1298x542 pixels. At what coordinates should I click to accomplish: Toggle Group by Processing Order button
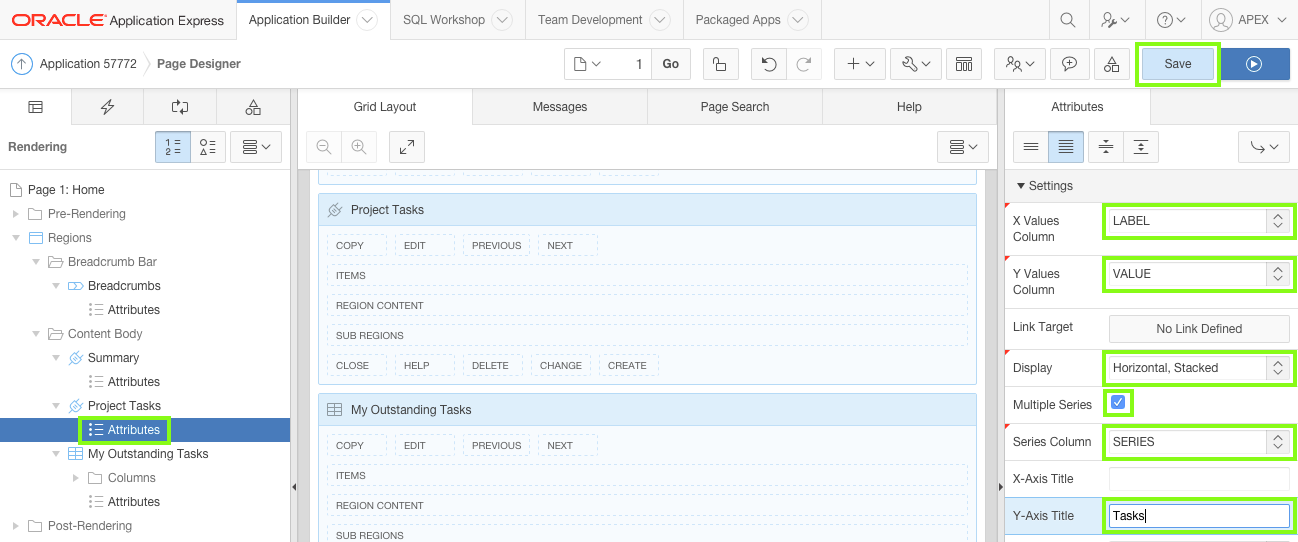point(173,147)
